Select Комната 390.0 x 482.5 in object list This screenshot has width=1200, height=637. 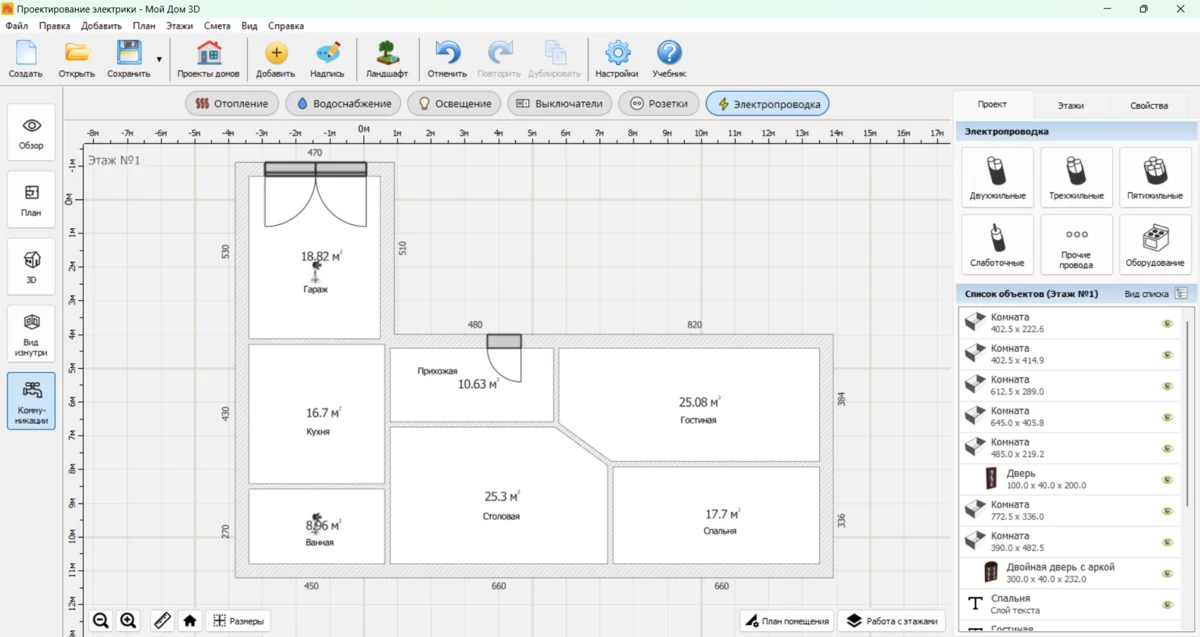pos(1069,542)
